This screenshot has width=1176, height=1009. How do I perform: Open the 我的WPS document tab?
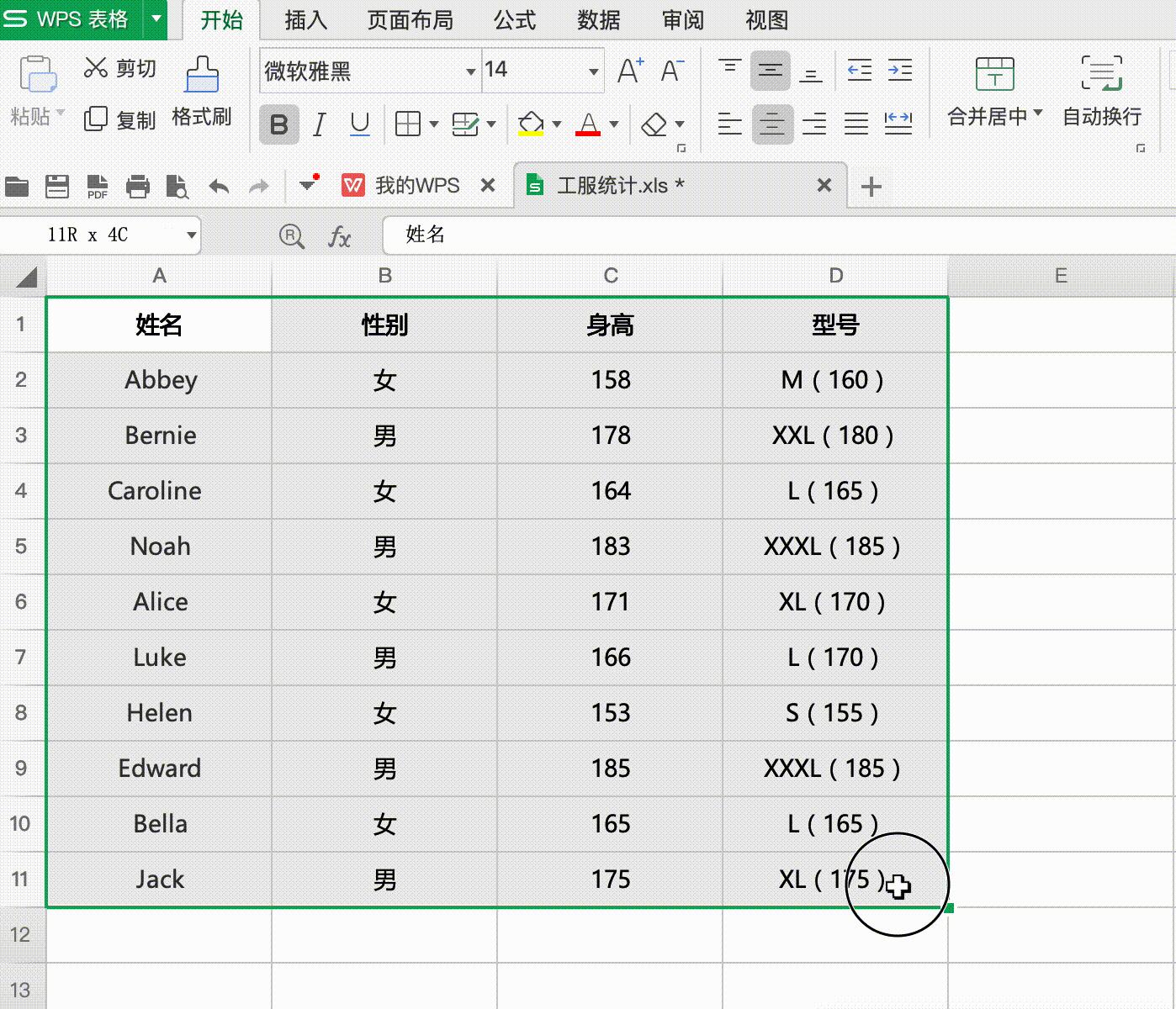point(416,185)
